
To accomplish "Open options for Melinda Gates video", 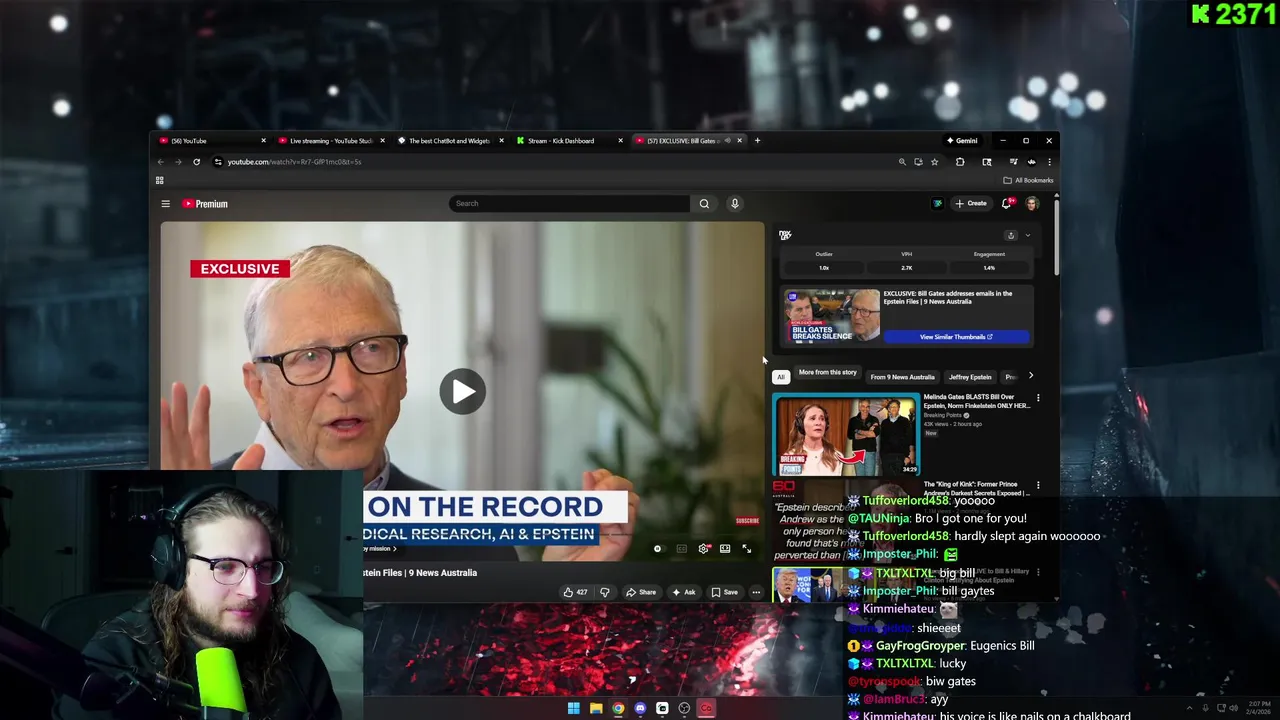I will (x=1038, y=398).
